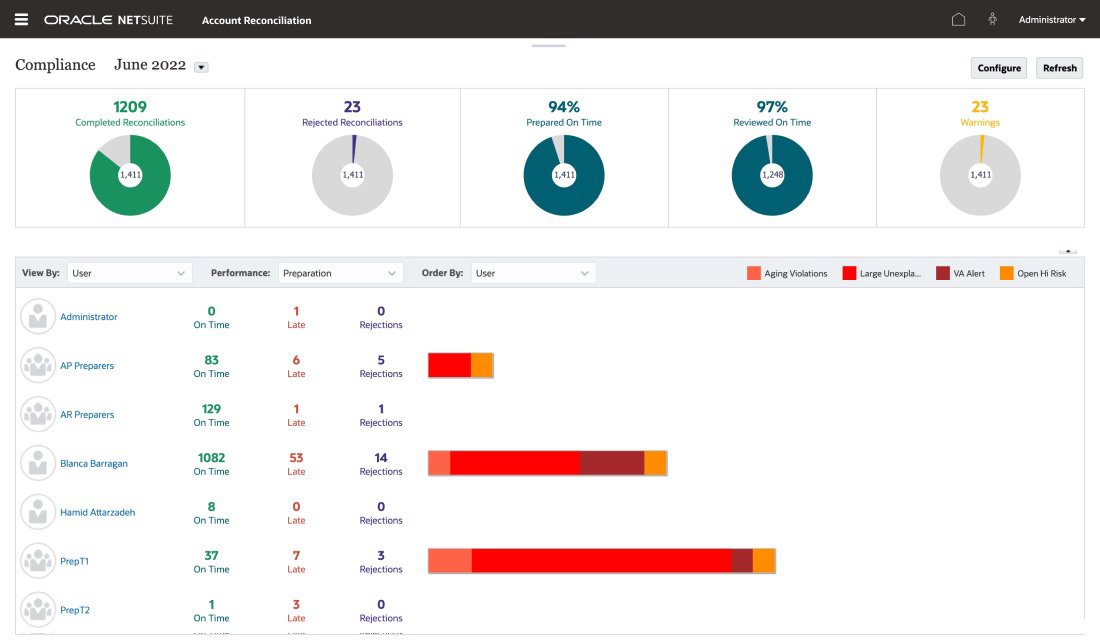This screenshot has width=1100, height=643.
Task: Open the NetSuite navigation hamburger menu
Action: point(21,19)
